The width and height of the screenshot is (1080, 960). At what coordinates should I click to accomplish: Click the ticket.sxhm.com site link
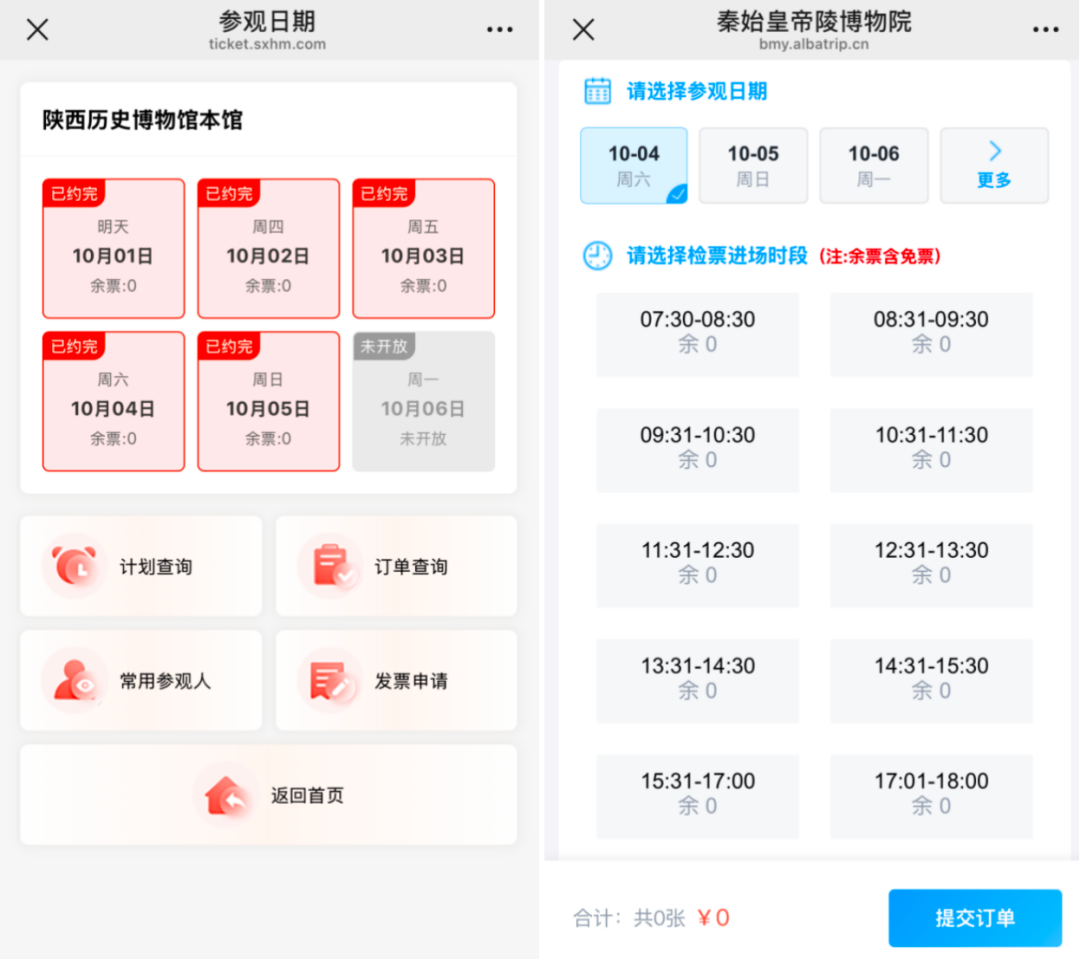[x=268, y=45]
